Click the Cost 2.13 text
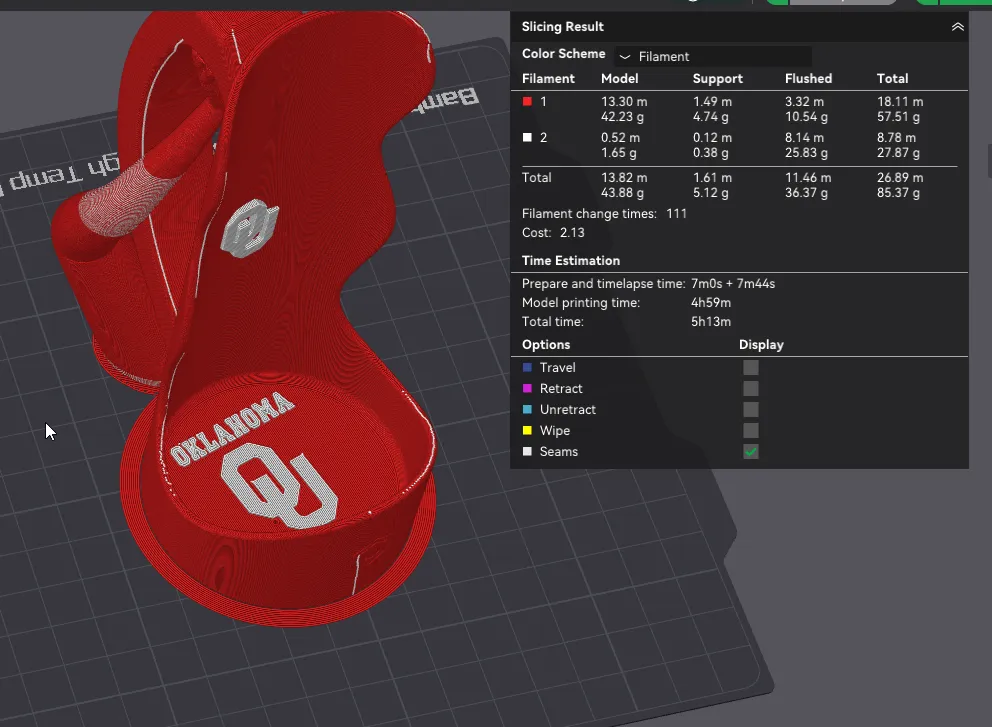 tap(553, 233)
